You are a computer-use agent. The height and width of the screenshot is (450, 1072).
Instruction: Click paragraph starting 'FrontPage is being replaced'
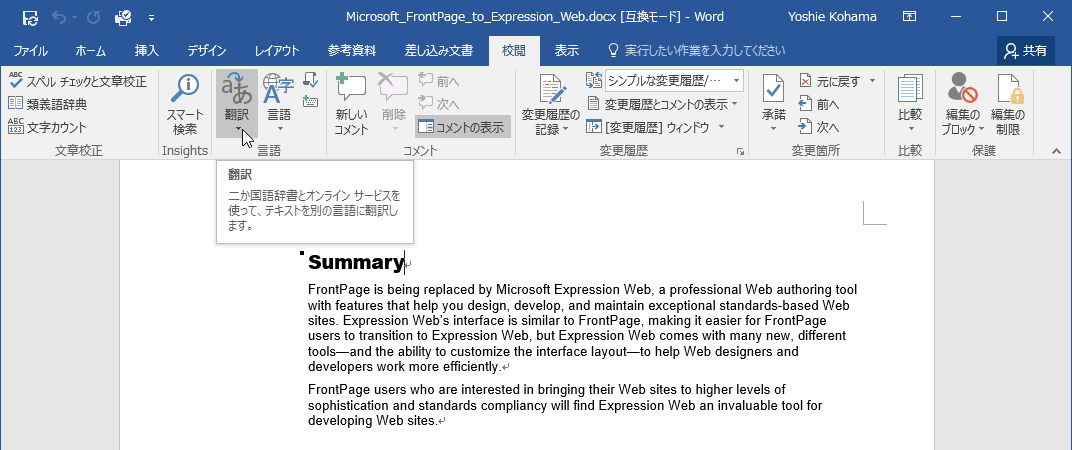(x=582, y=328)
